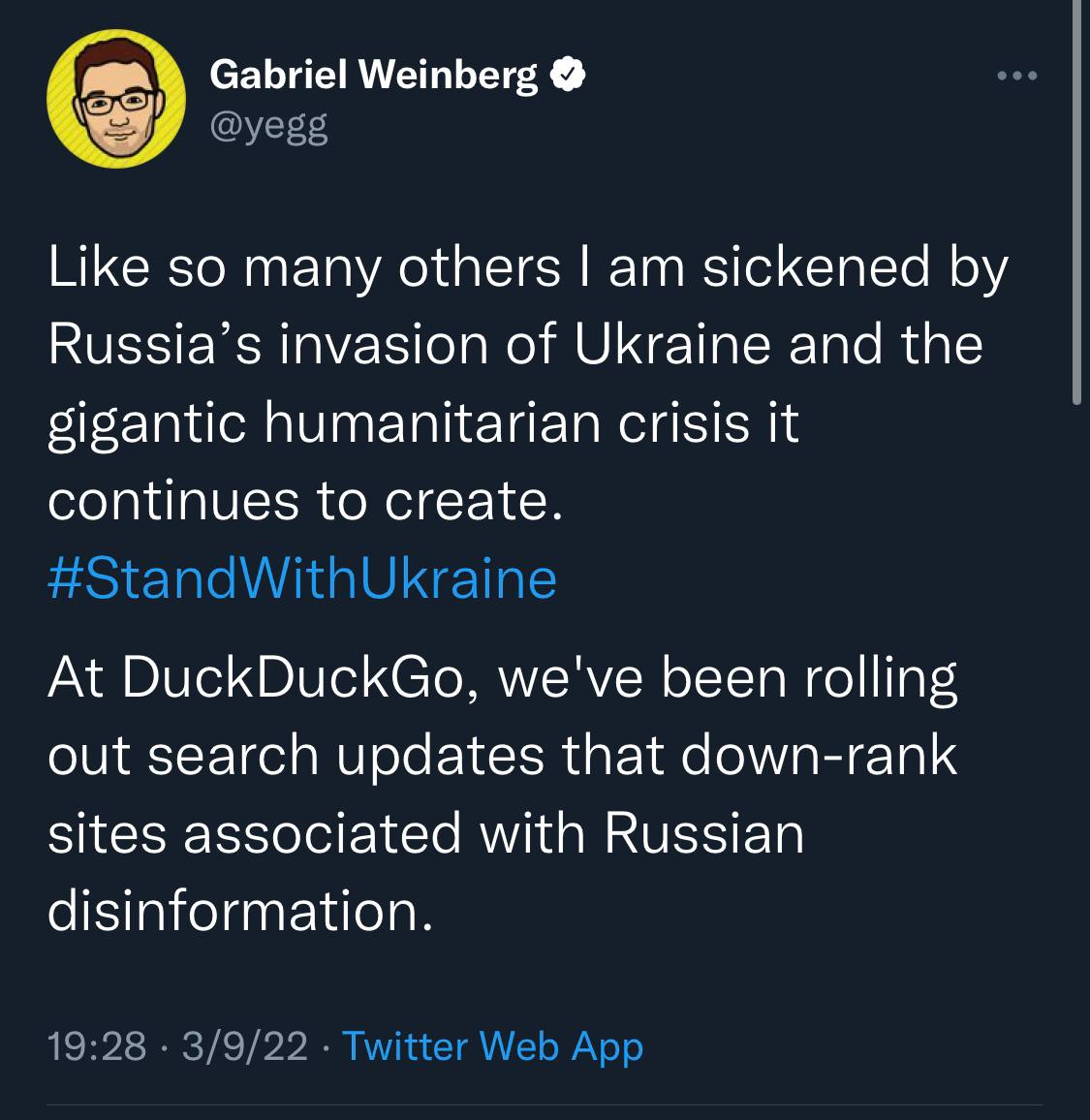Click the word disinformation in the tweet
The height and width of the screenshot is (1120, 1090).
(x=238, y=911)
